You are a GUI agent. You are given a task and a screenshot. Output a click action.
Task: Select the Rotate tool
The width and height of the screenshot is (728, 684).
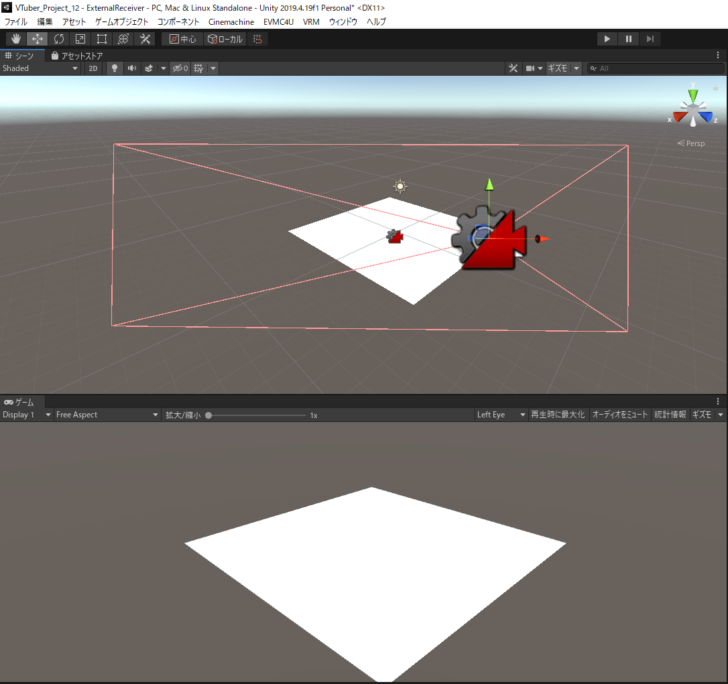pyautogui.click(x=59, y=39)
